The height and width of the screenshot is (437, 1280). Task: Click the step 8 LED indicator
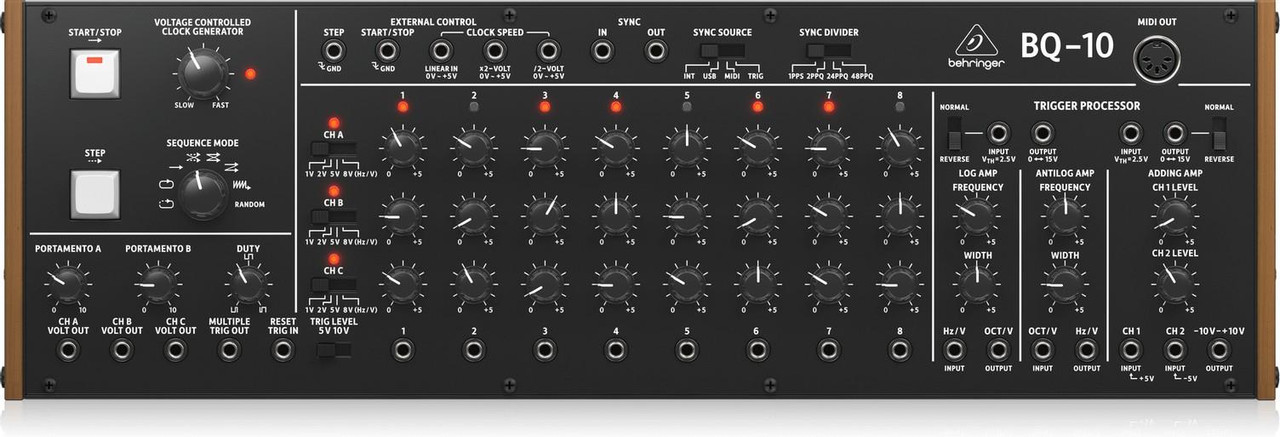coord(900,106)
